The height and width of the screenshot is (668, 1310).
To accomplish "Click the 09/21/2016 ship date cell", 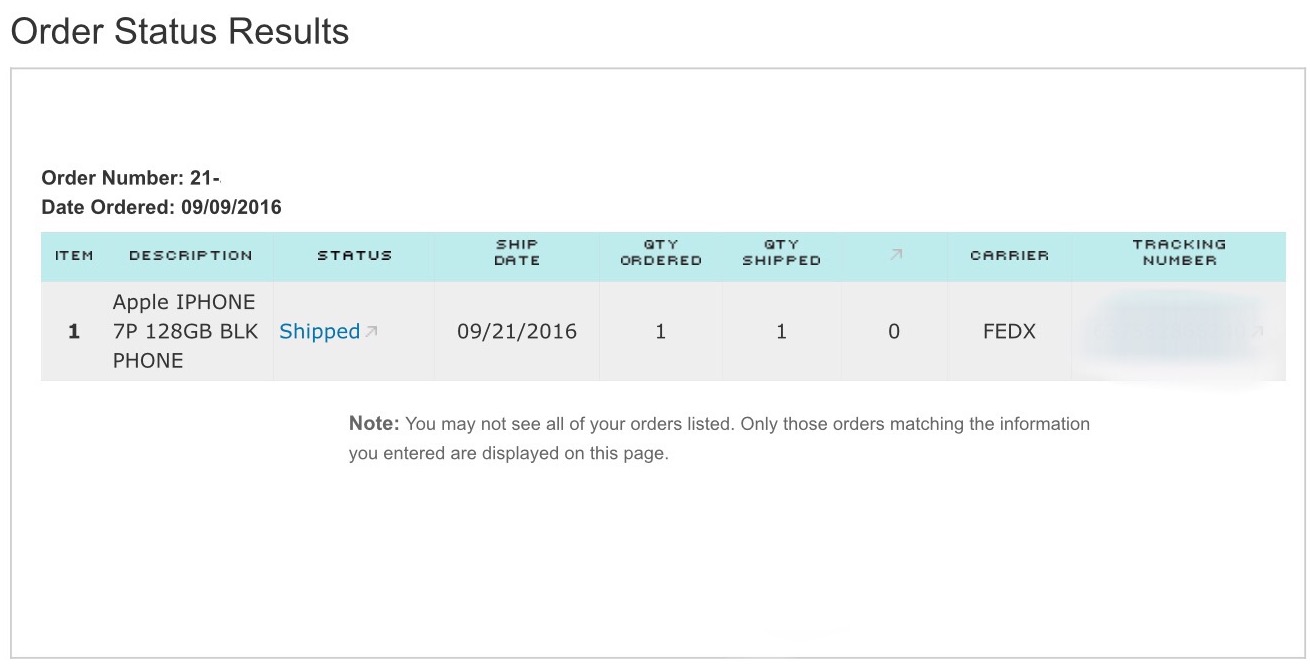I will [x=517, y=331].
